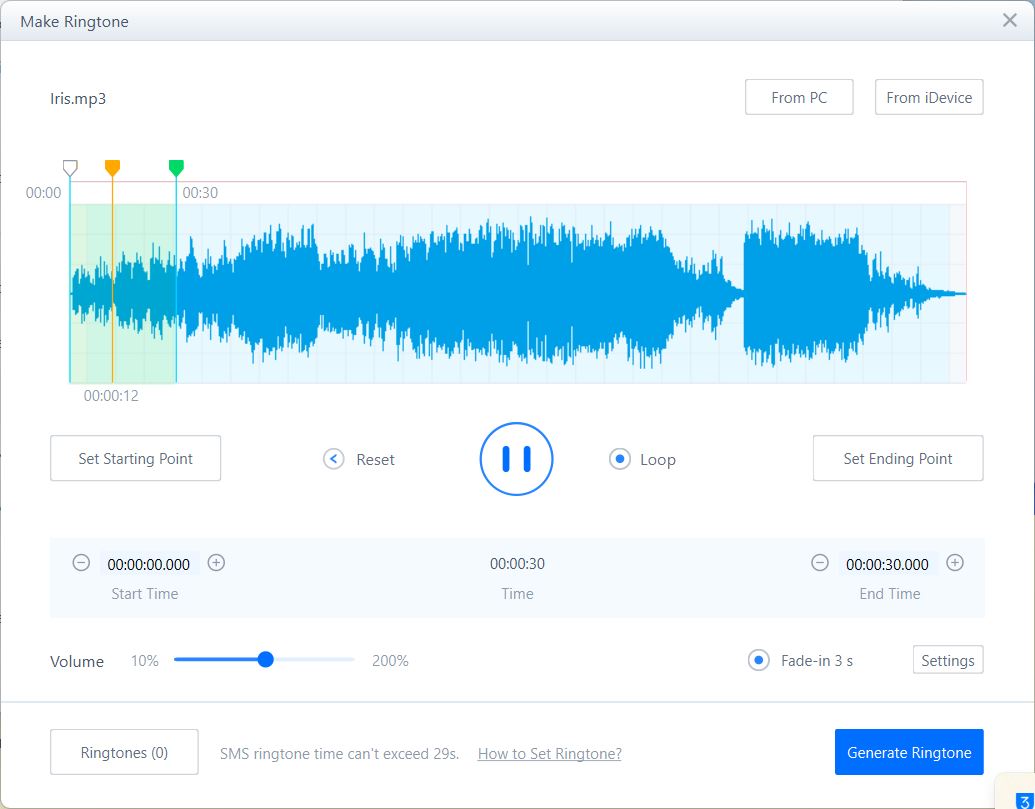Pause playback with the round pause button

pos(516,459)
